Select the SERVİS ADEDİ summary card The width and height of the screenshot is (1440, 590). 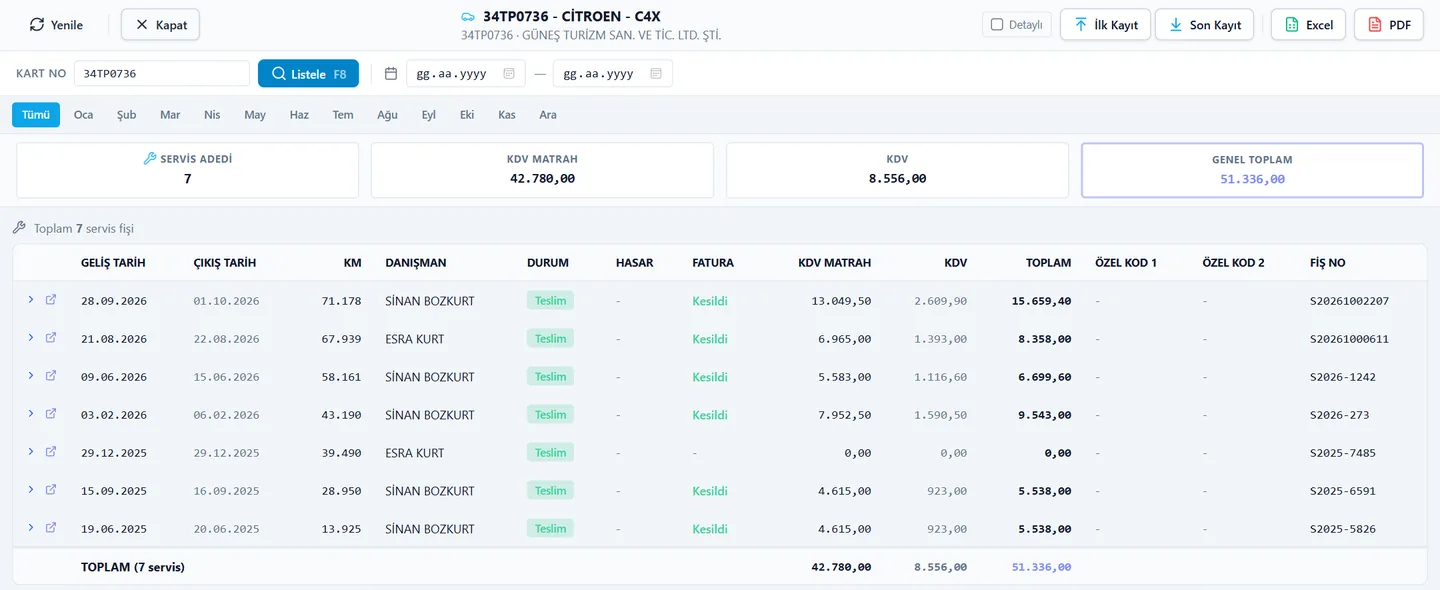187,170
